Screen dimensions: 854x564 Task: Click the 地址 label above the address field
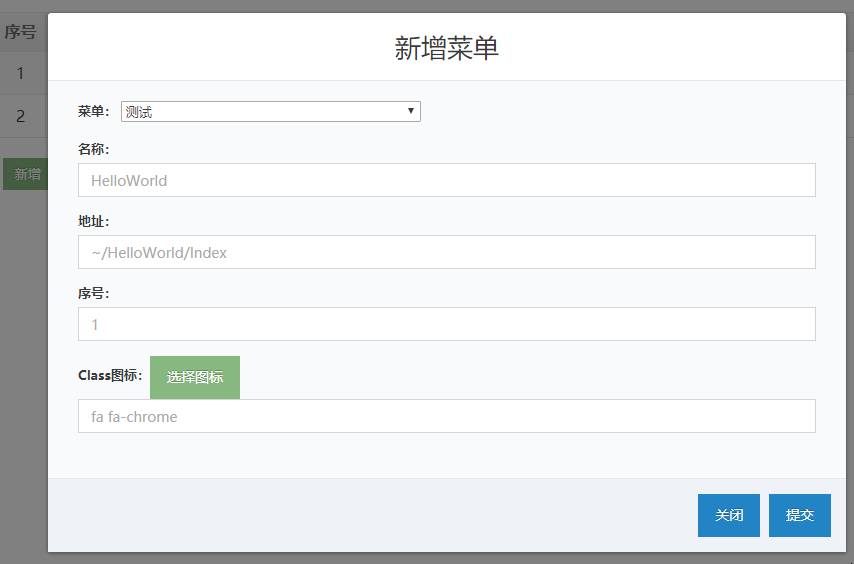point(93,221)
